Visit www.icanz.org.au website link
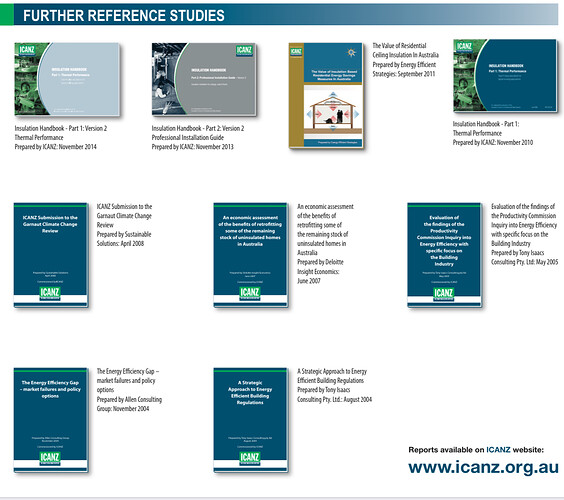The image size is (564, 500). click(483, 467)
